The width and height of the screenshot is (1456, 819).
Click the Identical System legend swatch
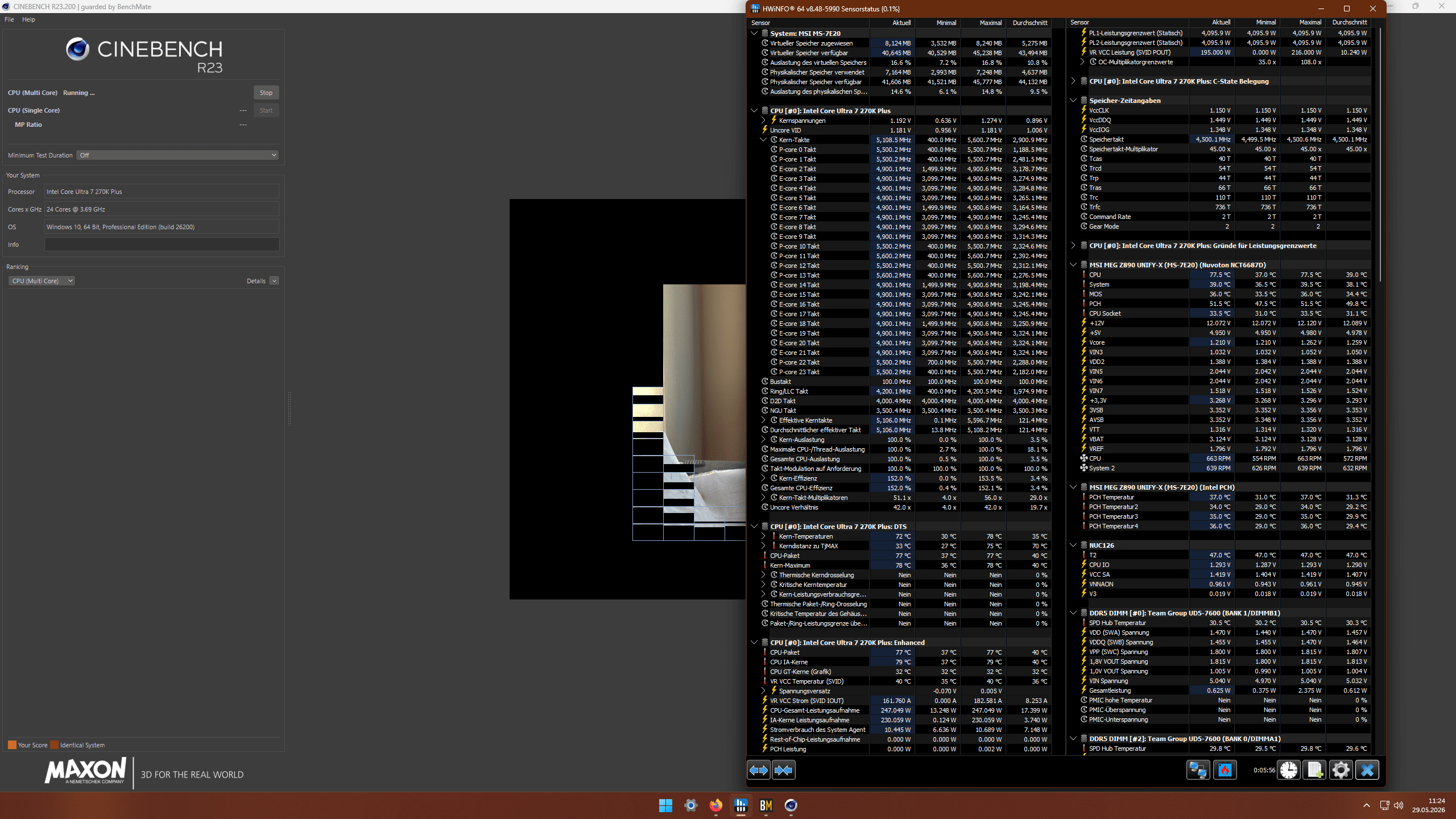pos(54,745)
